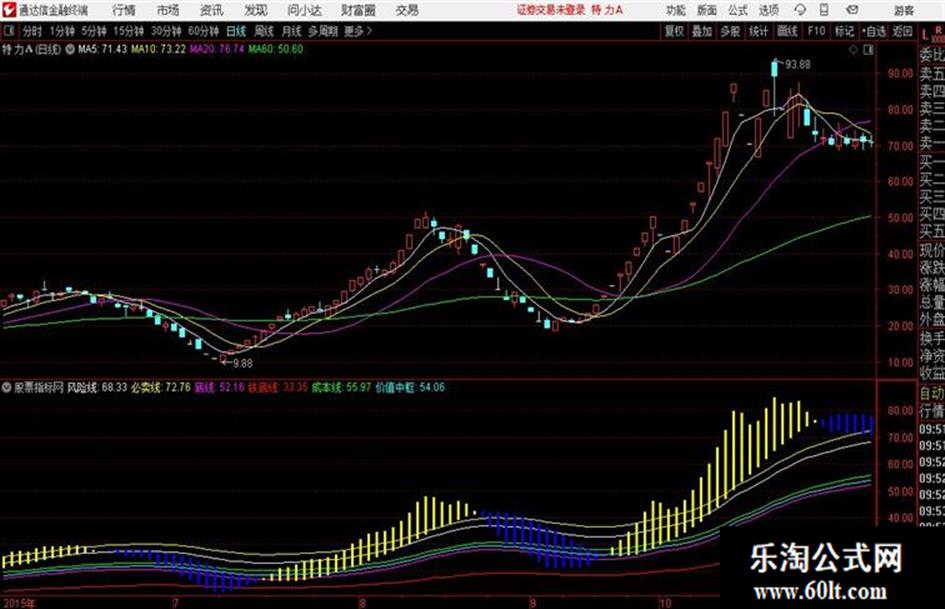The image size is (945, 609).
Task: Expand the main chart indicator dropdown next to 特力A
Action: [x=70, y=49]
